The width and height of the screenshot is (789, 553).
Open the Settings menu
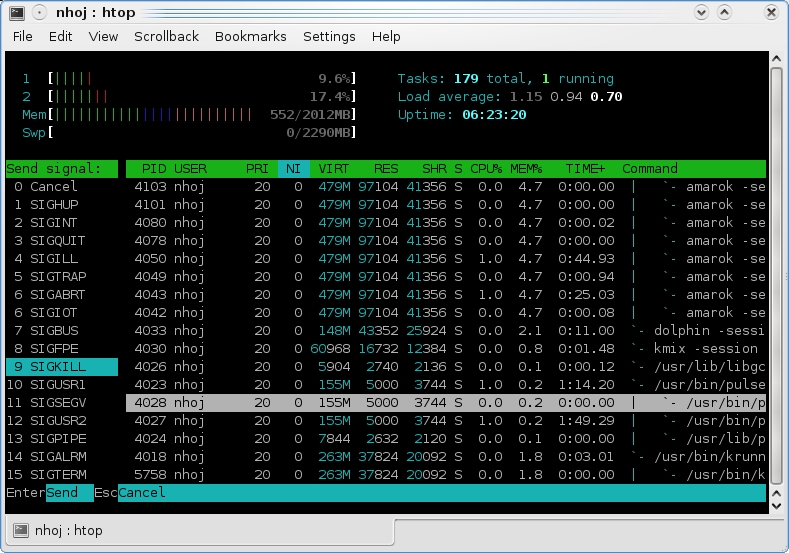(329, 36)
